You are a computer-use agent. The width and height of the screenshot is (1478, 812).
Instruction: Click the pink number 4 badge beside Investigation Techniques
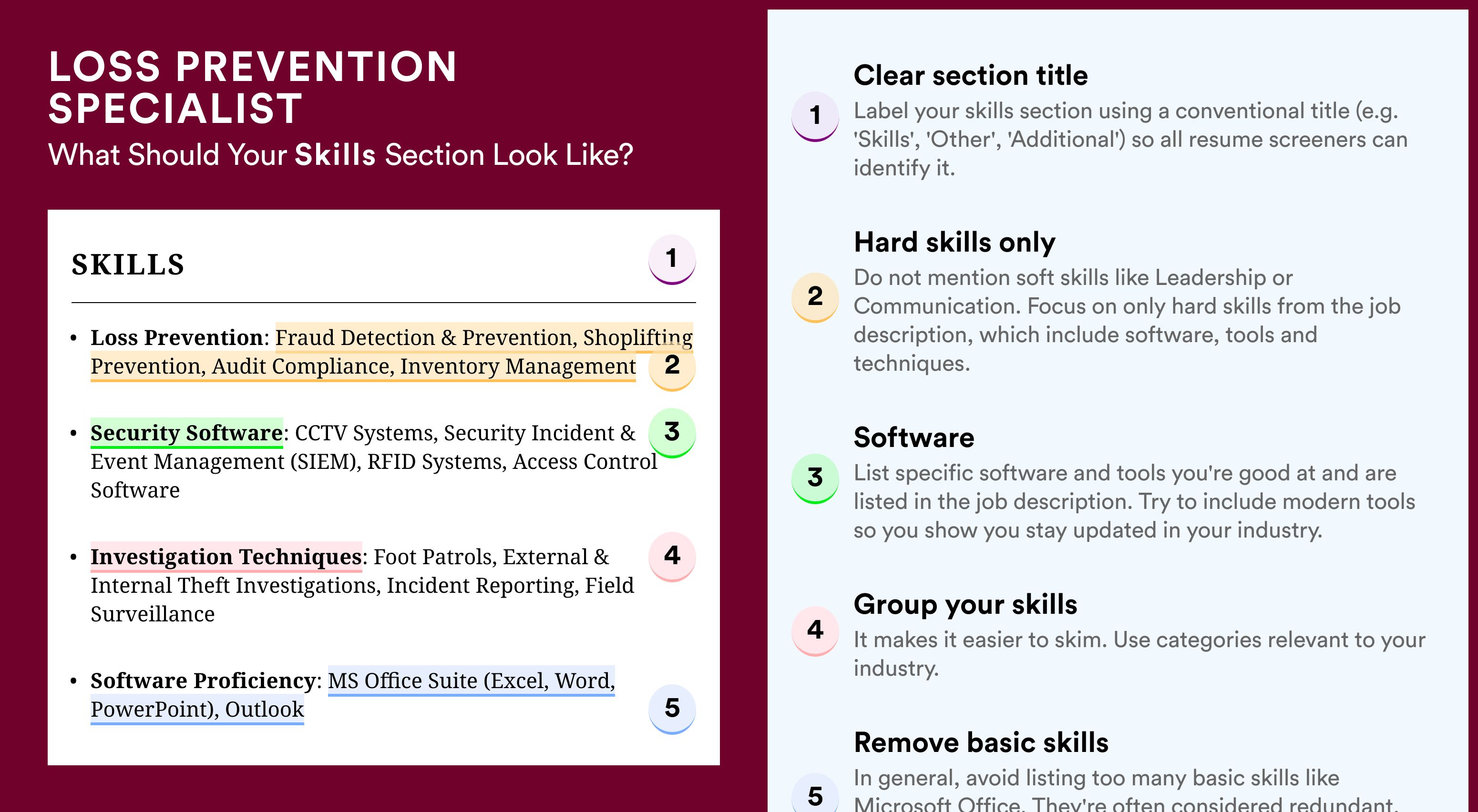(672, 556)
